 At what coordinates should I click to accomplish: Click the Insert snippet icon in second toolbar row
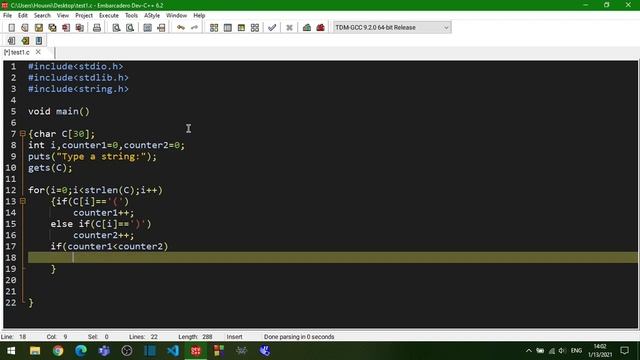click(x=11, y=40)
